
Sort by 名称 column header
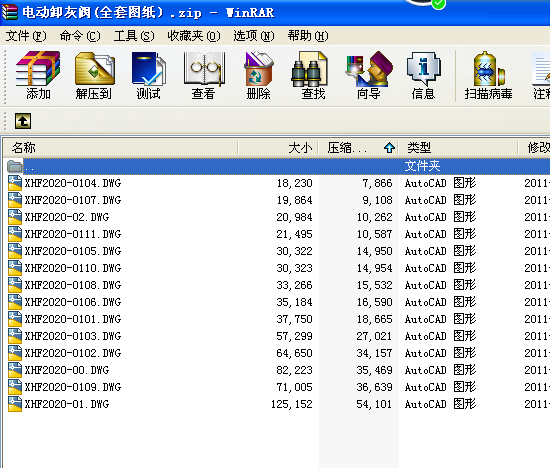tap(121, 148)
